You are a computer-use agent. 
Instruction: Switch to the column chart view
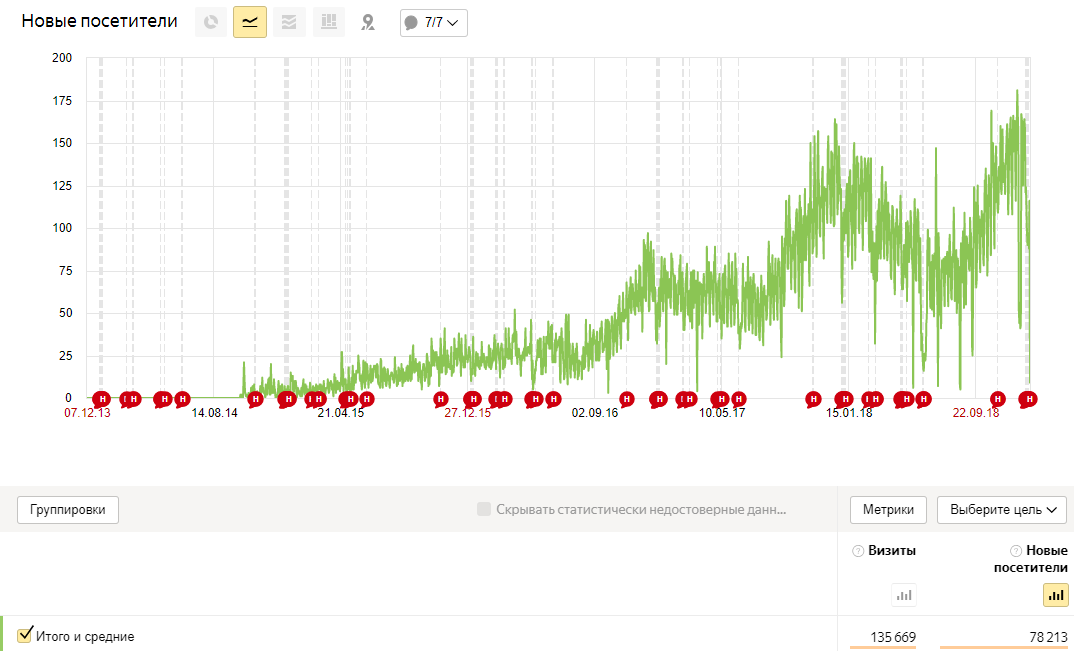(x=328, y=22)
